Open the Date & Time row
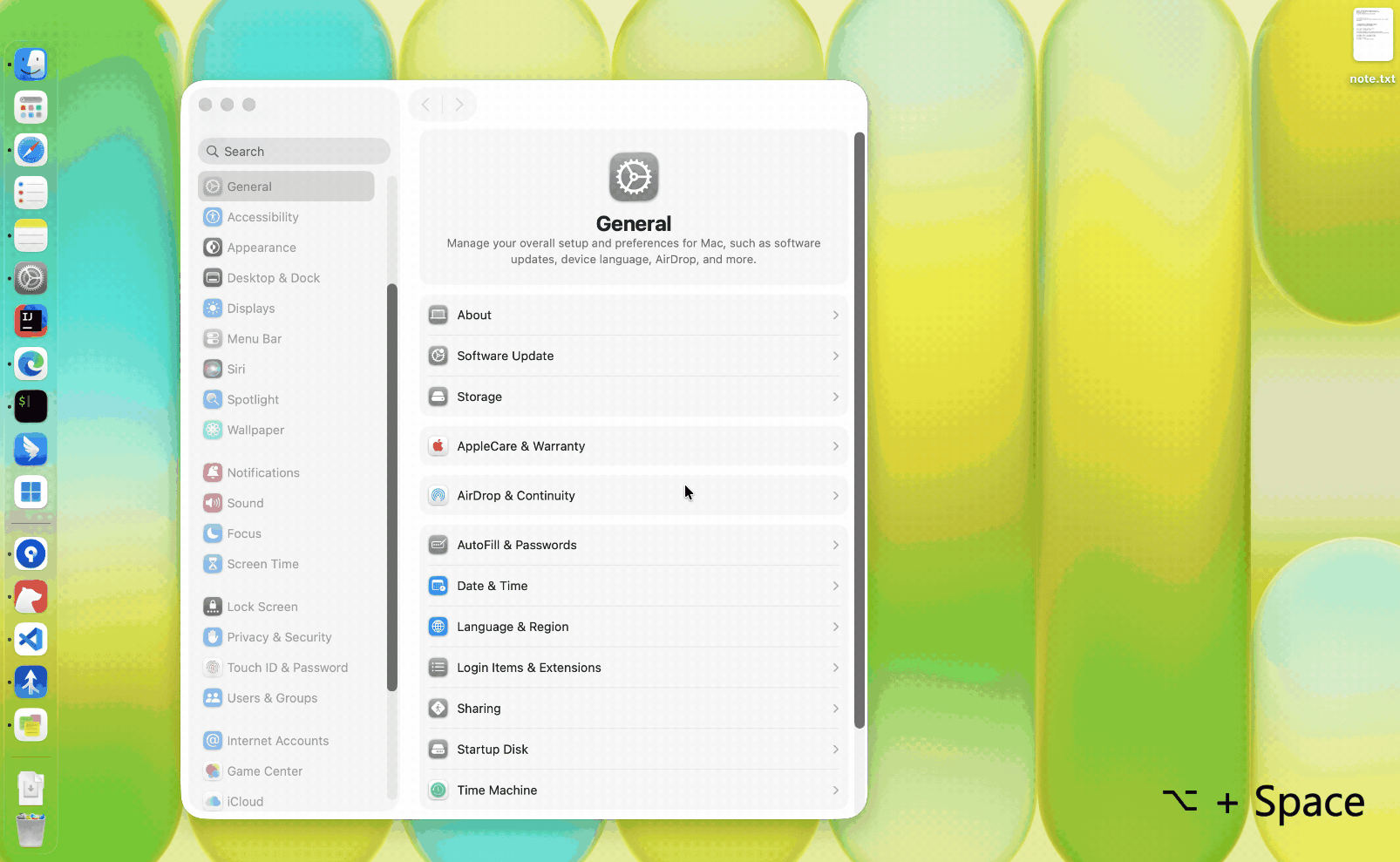This screenshot has width=1400, height=862. pyautogui.click(x=634, y=586)
